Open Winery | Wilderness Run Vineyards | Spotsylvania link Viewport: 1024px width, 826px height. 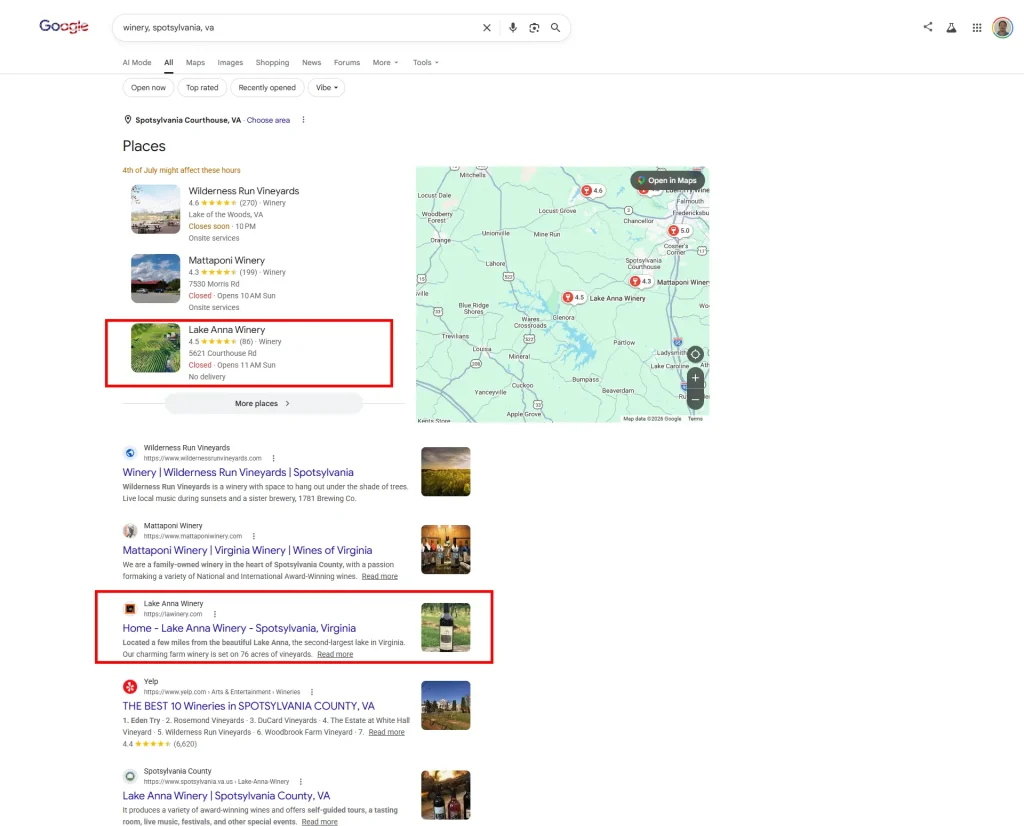pos(238,472)
